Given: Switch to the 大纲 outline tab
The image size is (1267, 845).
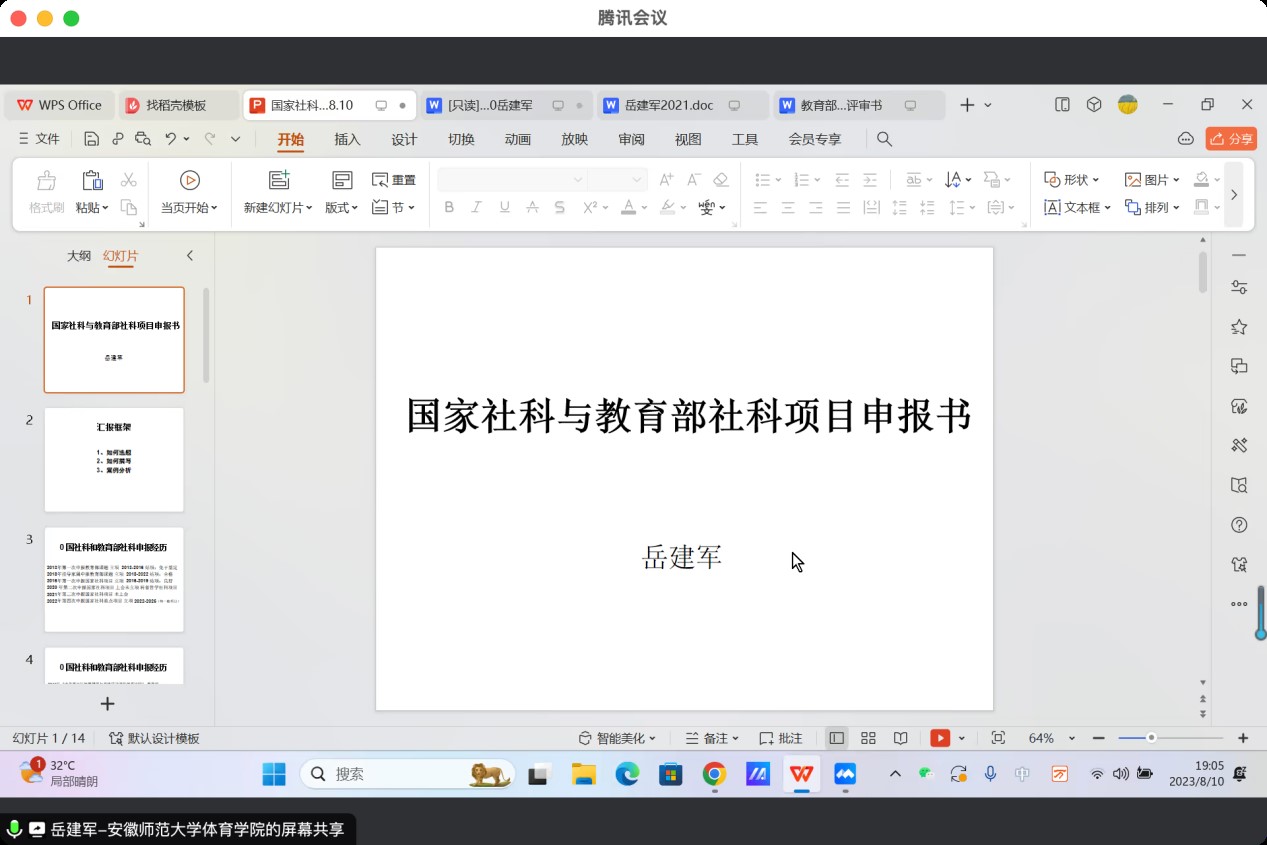Looking at the screenshot, I should coord(79,256).
